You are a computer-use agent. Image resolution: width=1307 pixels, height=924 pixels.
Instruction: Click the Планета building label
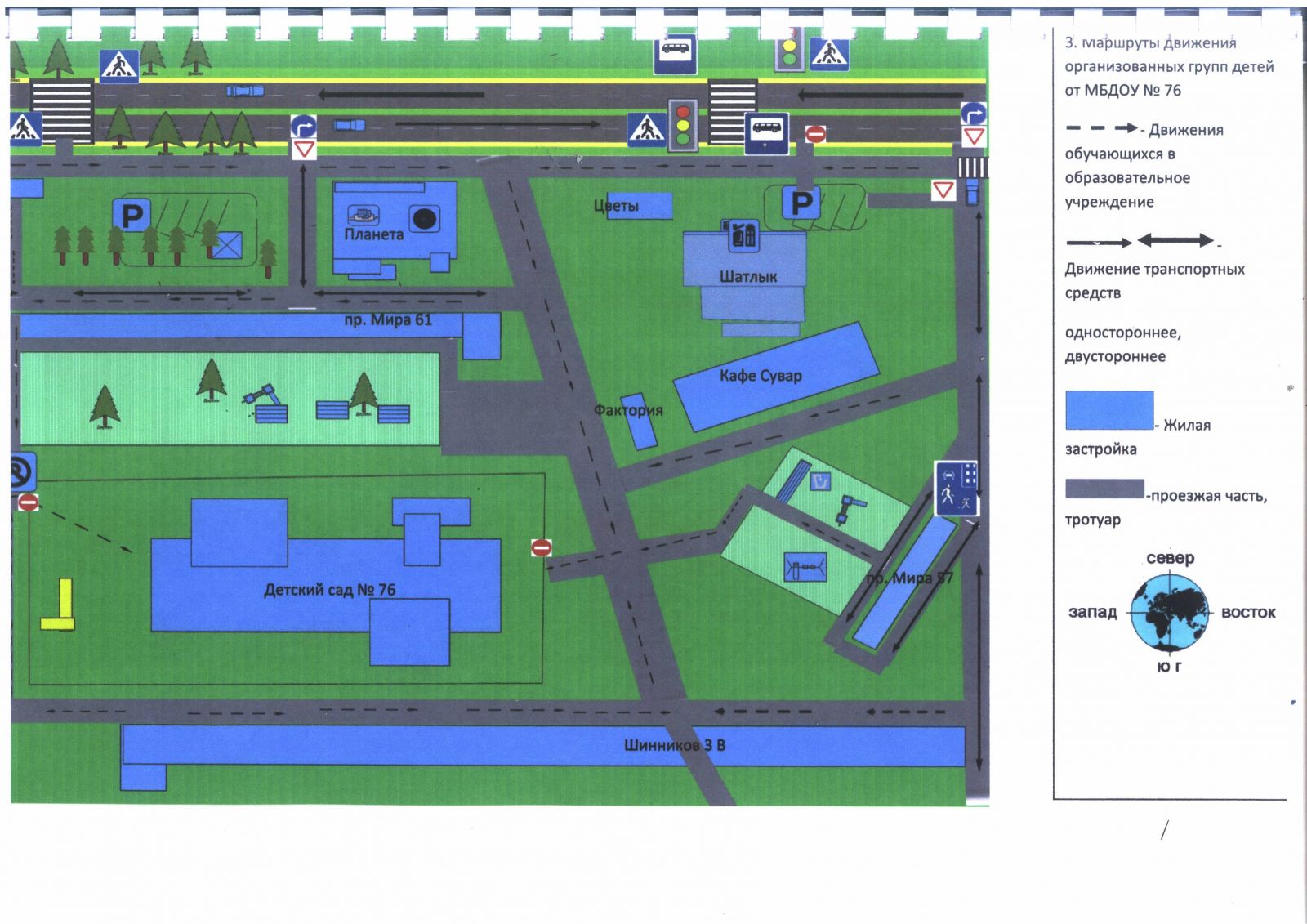pyautogui.click(x=373, y=234)
